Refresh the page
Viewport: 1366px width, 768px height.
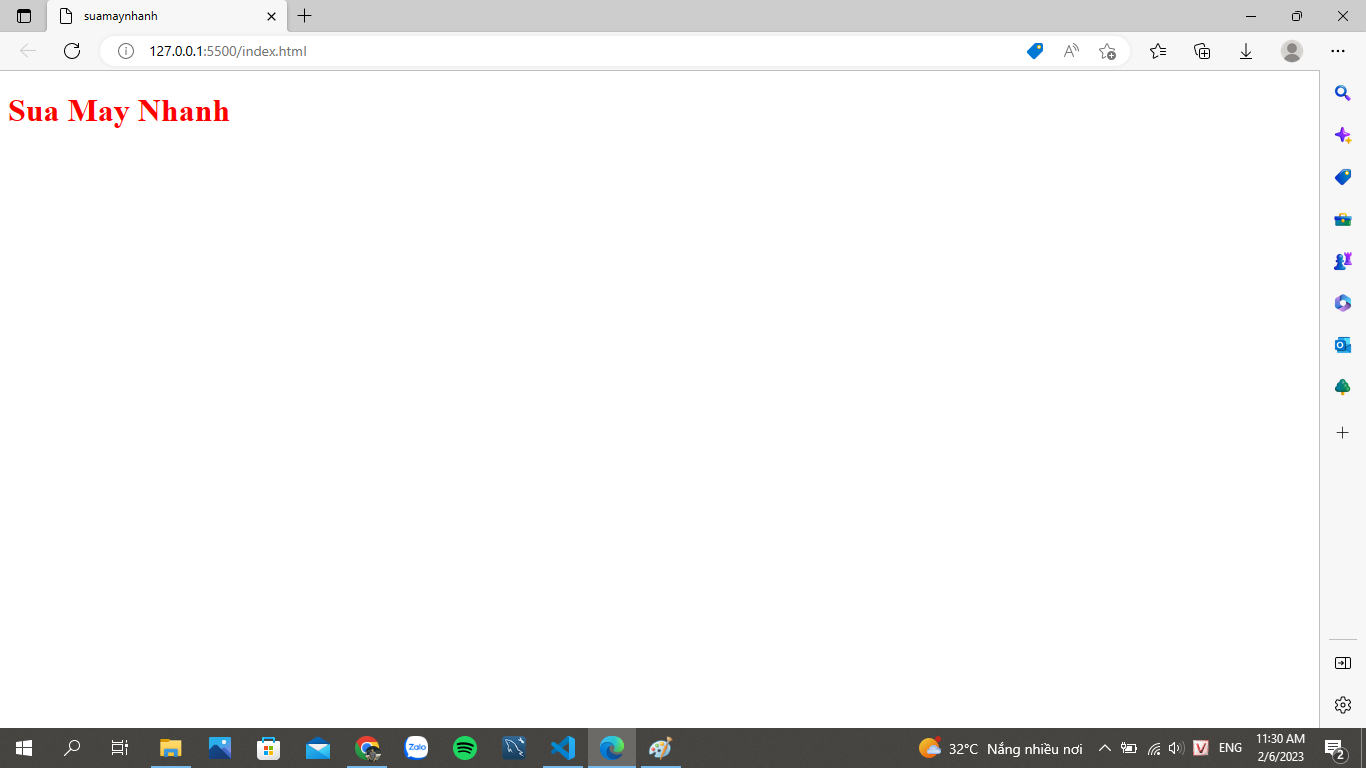click(x=72, y=51)
